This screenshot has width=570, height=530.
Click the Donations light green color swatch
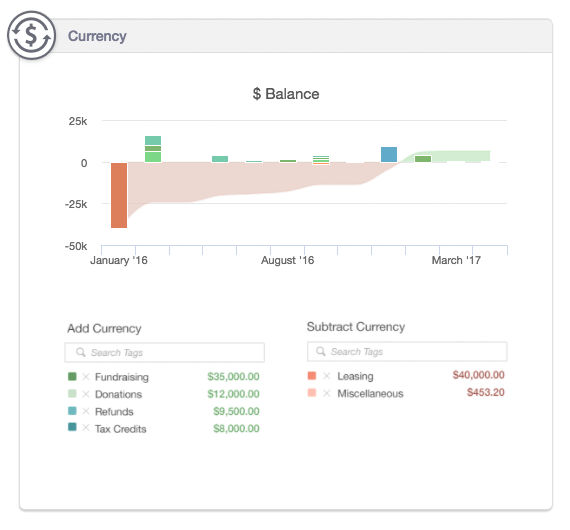point(72,393)
